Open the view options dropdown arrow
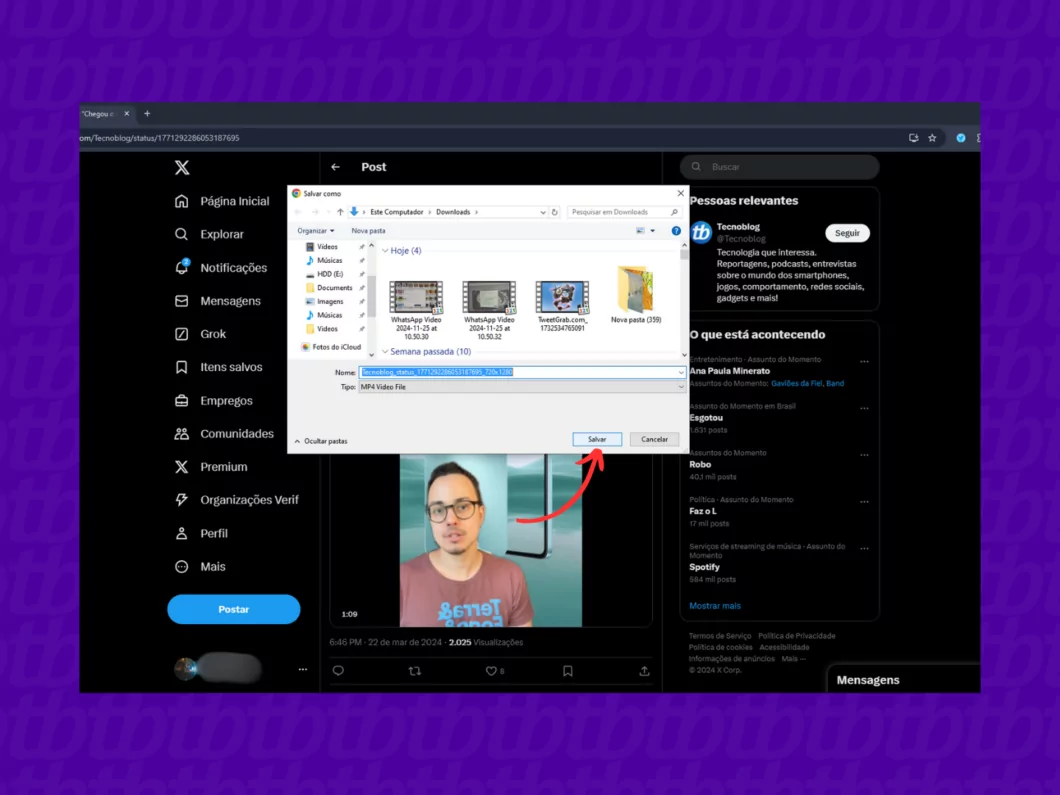 pyautogui.click(x=652, y=231)
